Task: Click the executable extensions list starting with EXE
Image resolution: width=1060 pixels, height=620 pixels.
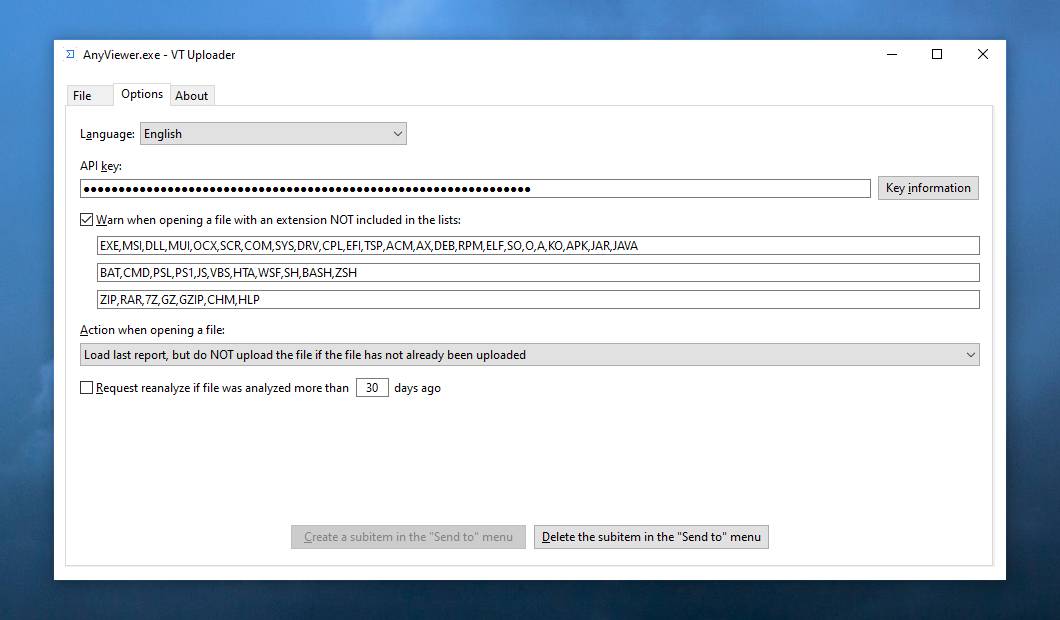Action: pyautogui.click(x=538, y=245)
